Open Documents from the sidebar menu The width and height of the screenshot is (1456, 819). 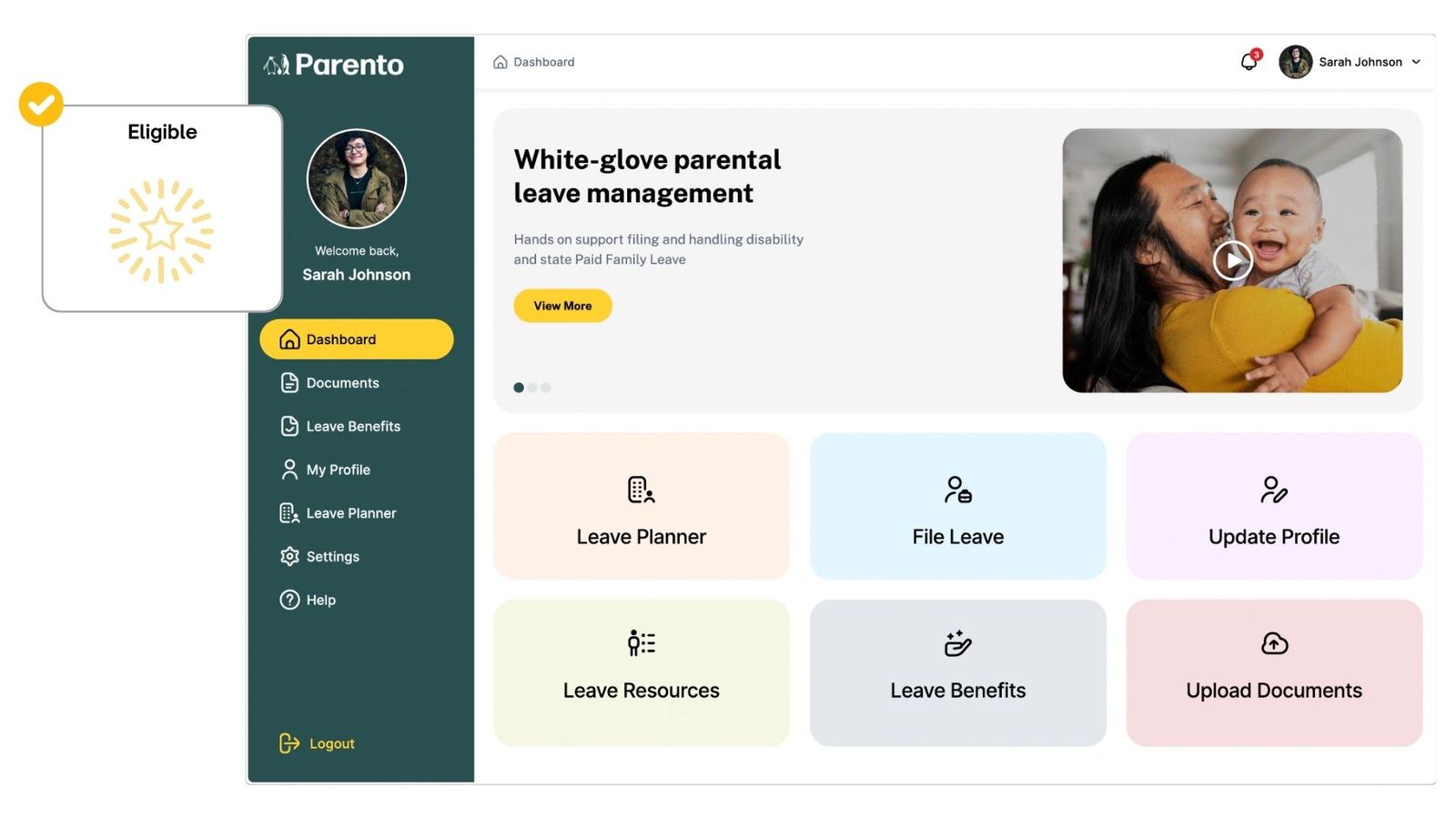(x=341, y=382)
